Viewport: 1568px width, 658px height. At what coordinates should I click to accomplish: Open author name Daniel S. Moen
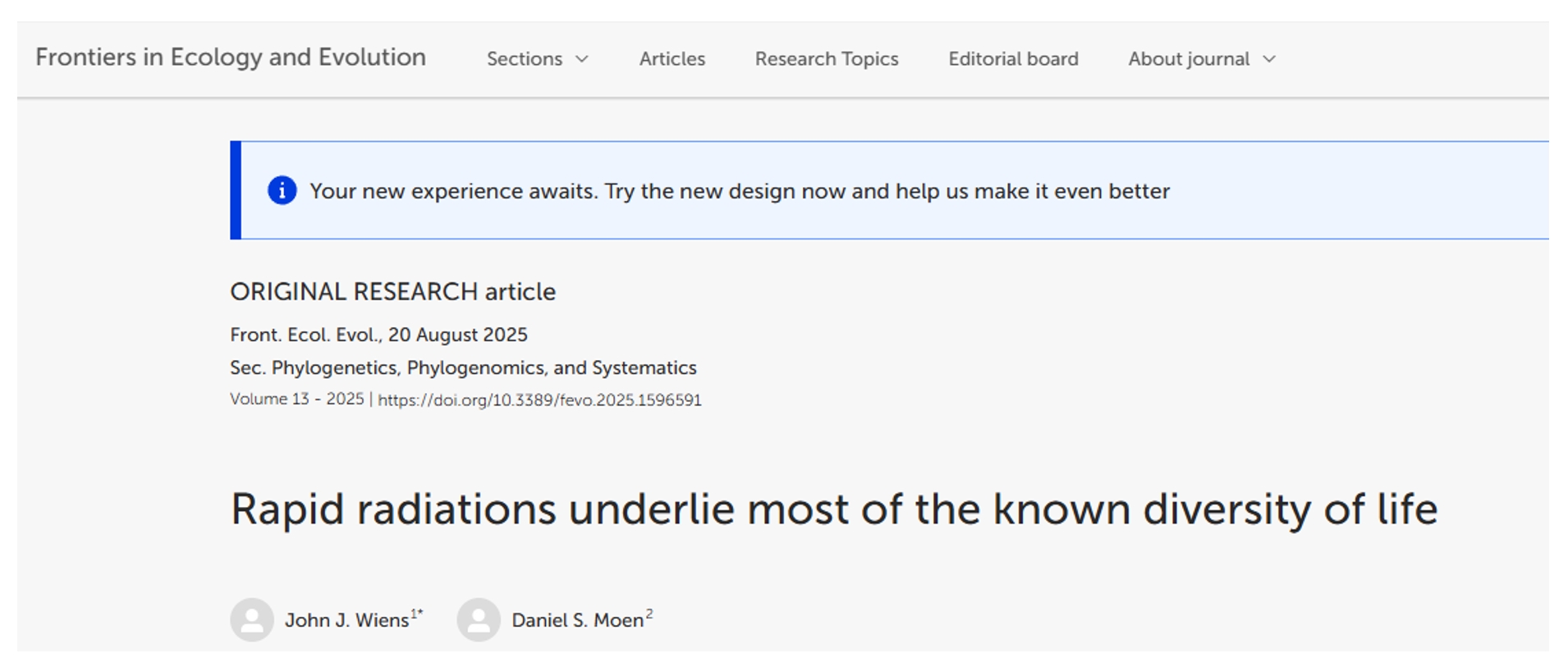click(x=577, y=620)
